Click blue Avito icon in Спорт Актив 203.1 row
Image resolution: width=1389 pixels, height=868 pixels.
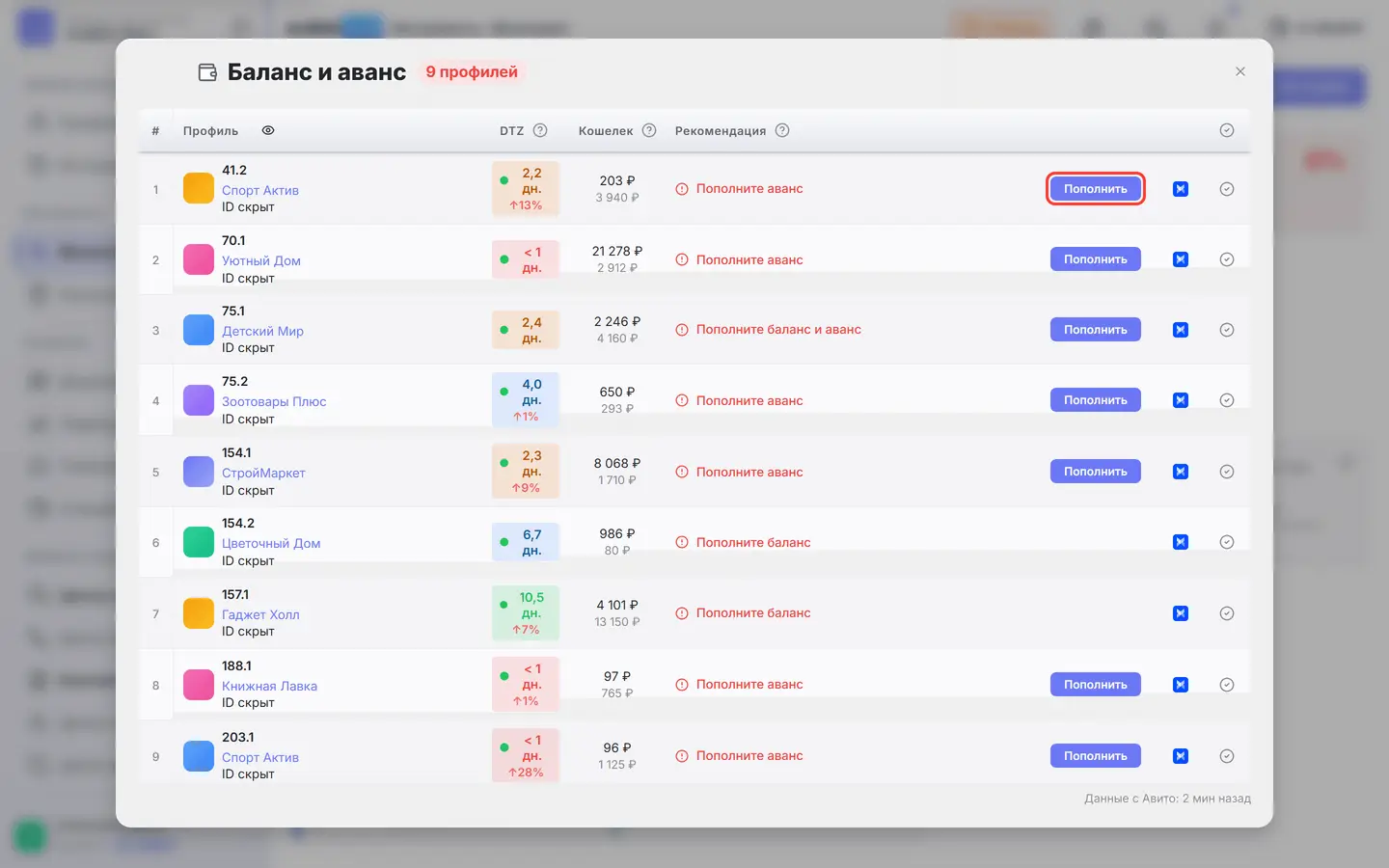point(1181,756)
